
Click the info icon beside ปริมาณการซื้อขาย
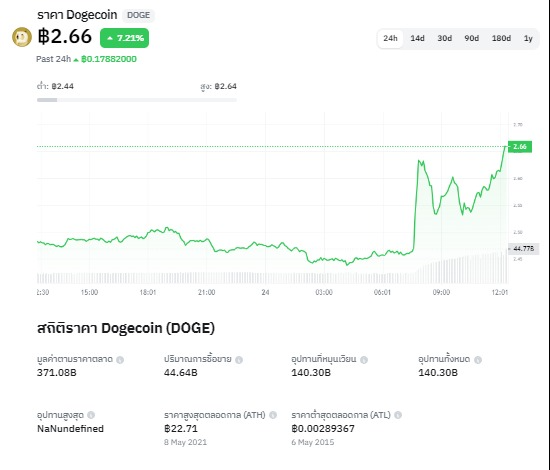click(x=239, y=360)
